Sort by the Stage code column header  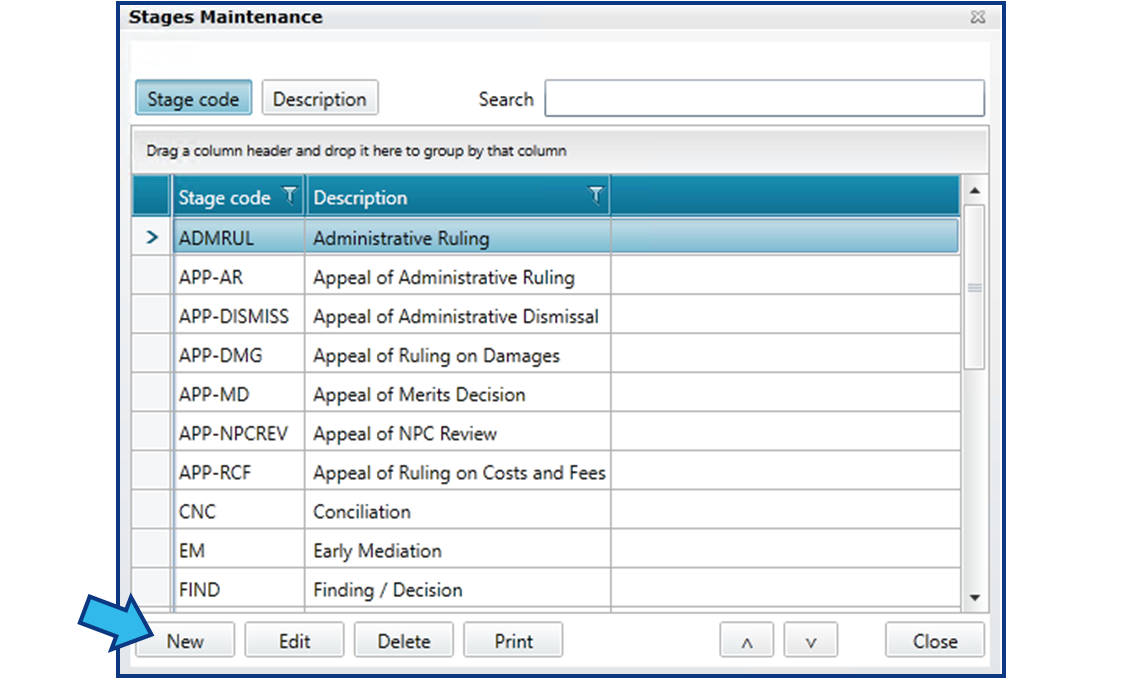(x=224, y=197)
